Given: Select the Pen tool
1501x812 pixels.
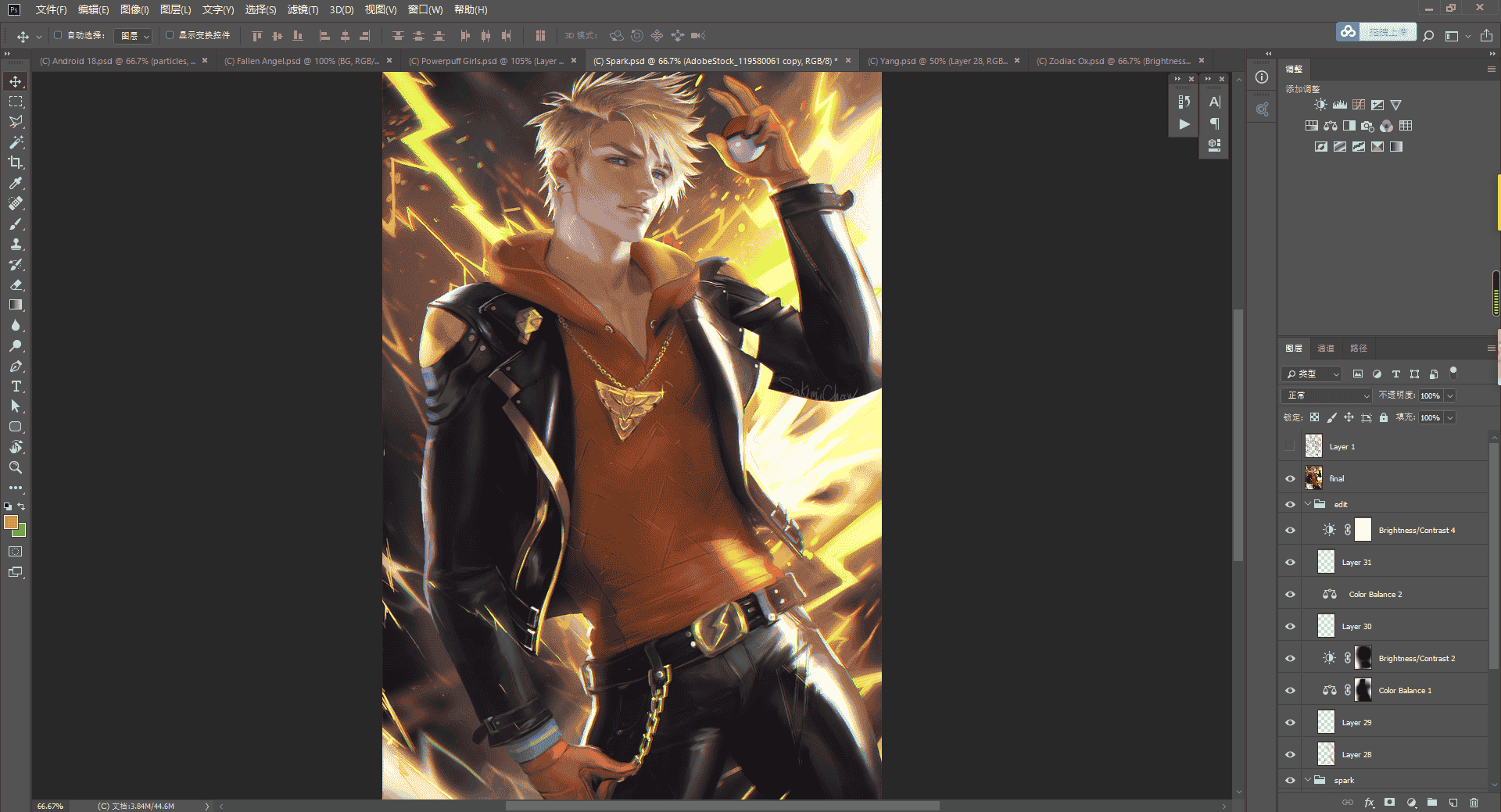Looking at the screenshot, I should [16, 366].
